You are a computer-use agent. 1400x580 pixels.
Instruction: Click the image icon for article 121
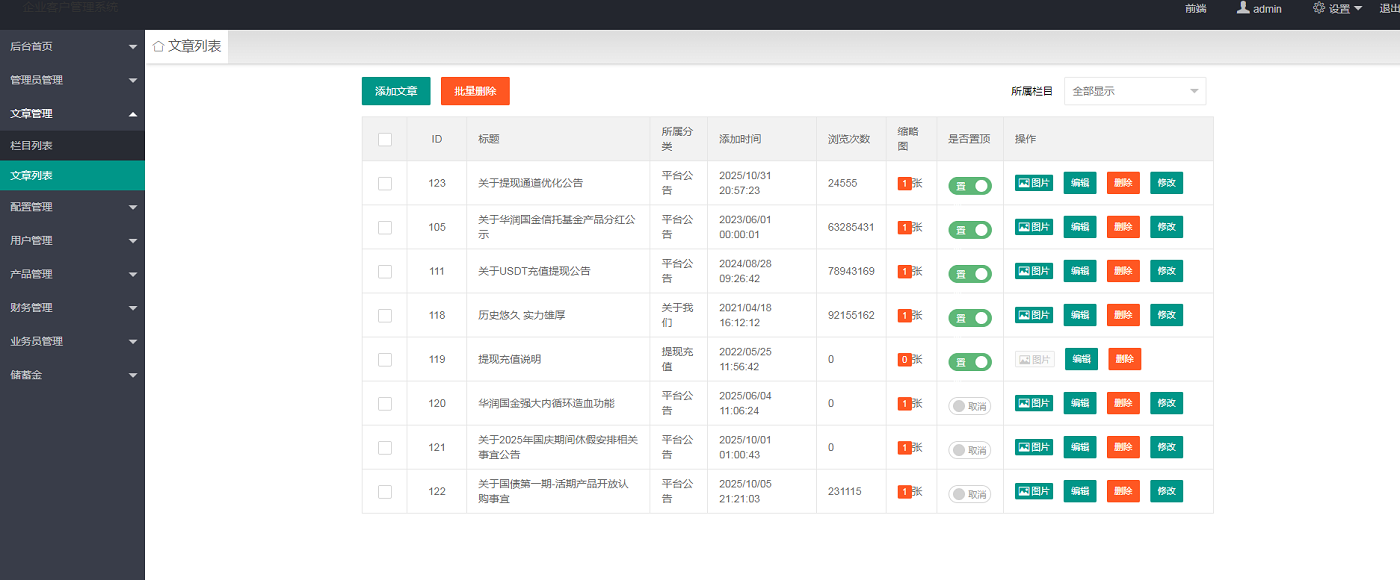(1032, 446)
